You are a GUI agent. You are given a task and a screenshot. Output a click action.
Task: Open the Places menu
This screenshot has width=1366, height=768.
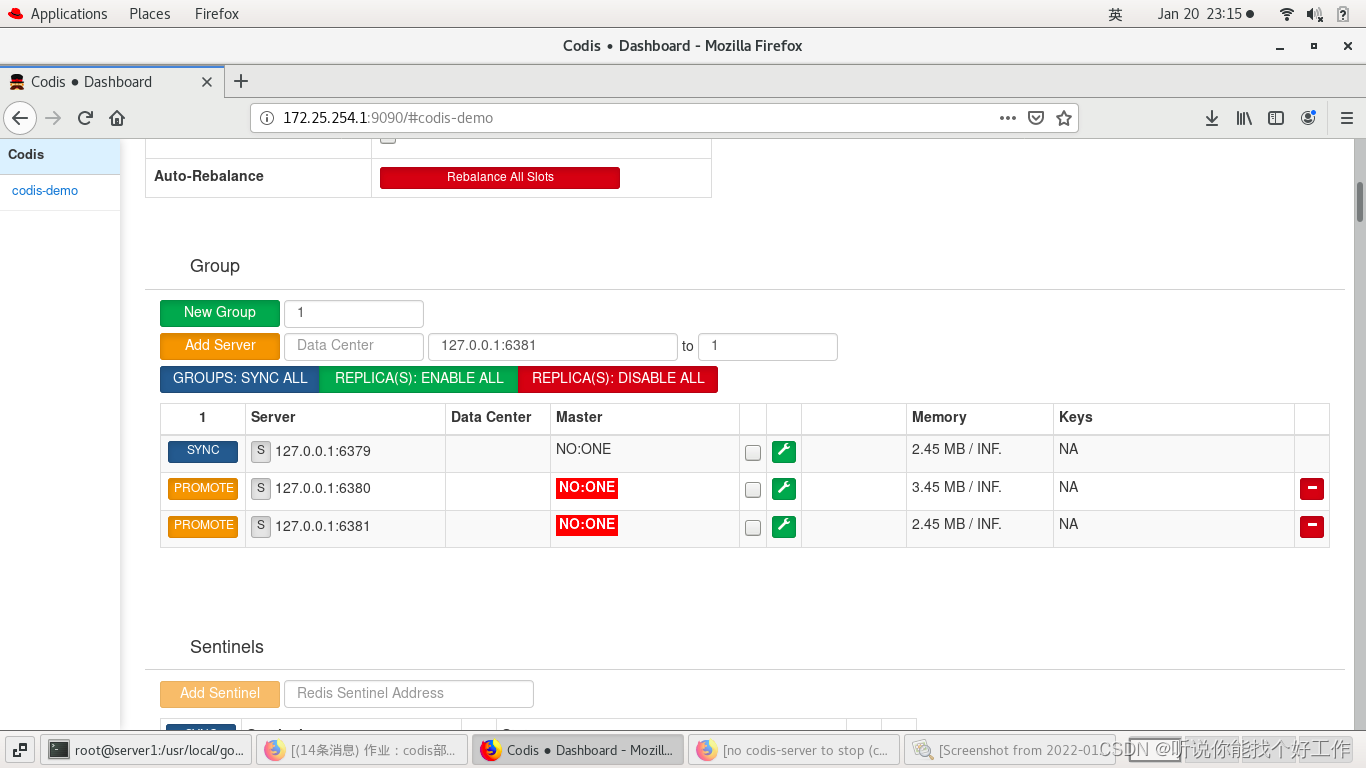(149, 14)
